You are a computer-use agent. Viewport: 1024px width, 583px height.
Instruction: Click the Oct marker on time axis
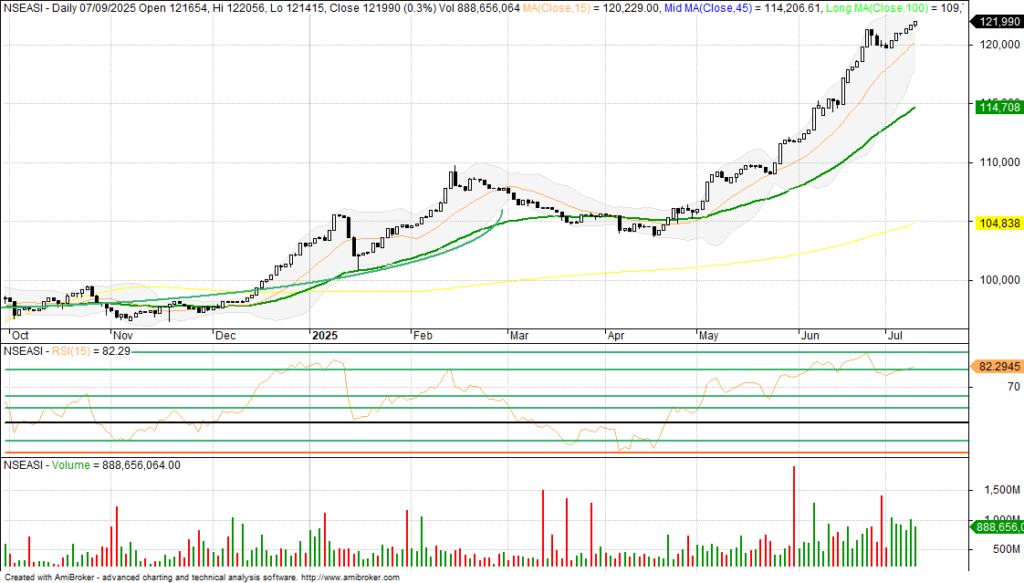[21, 337]
